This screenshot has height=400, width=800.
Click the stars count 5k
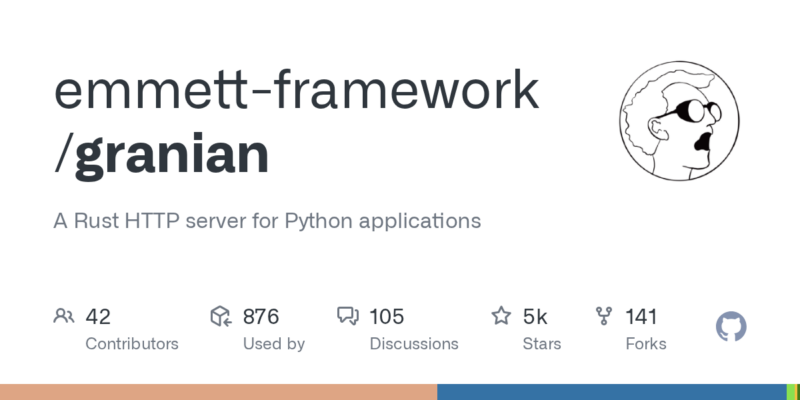tap(535, 317)
